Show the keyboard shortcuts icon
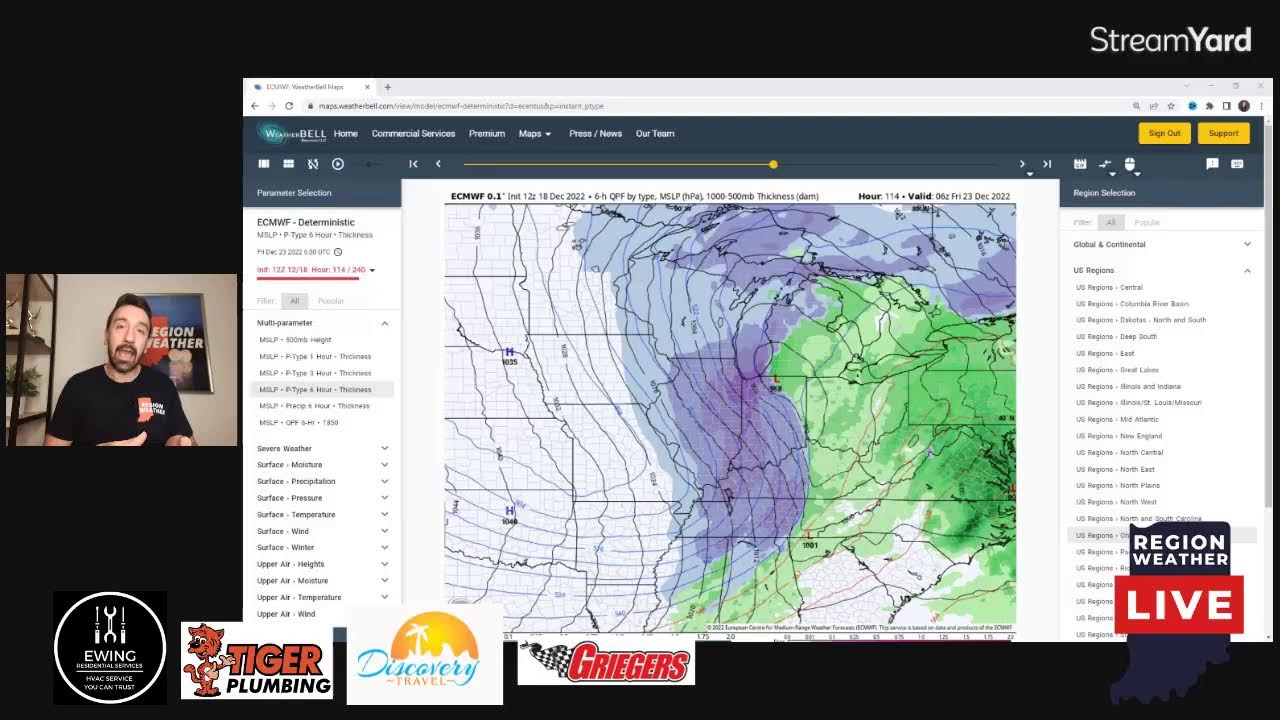 pos(1237,164)
